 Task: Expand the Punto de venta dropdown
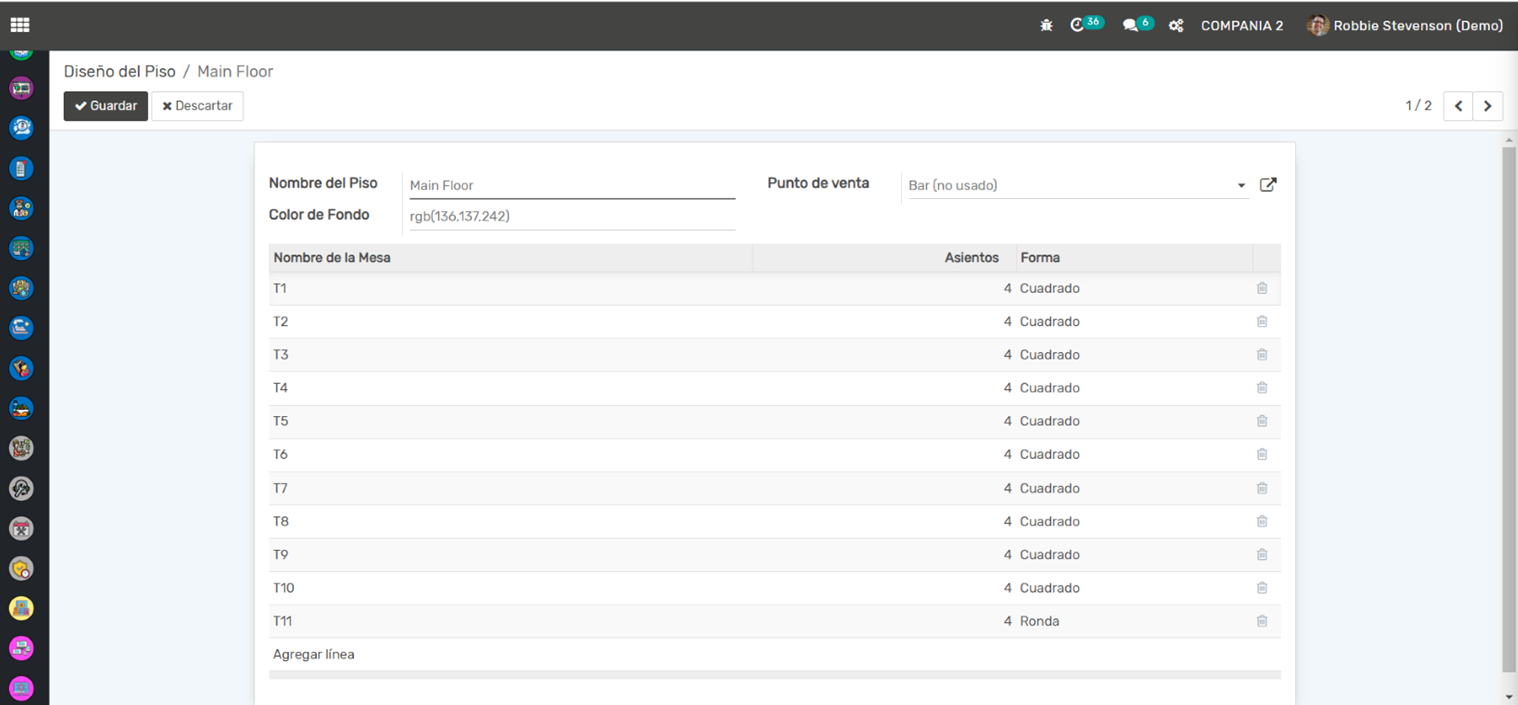[1241, 185]
